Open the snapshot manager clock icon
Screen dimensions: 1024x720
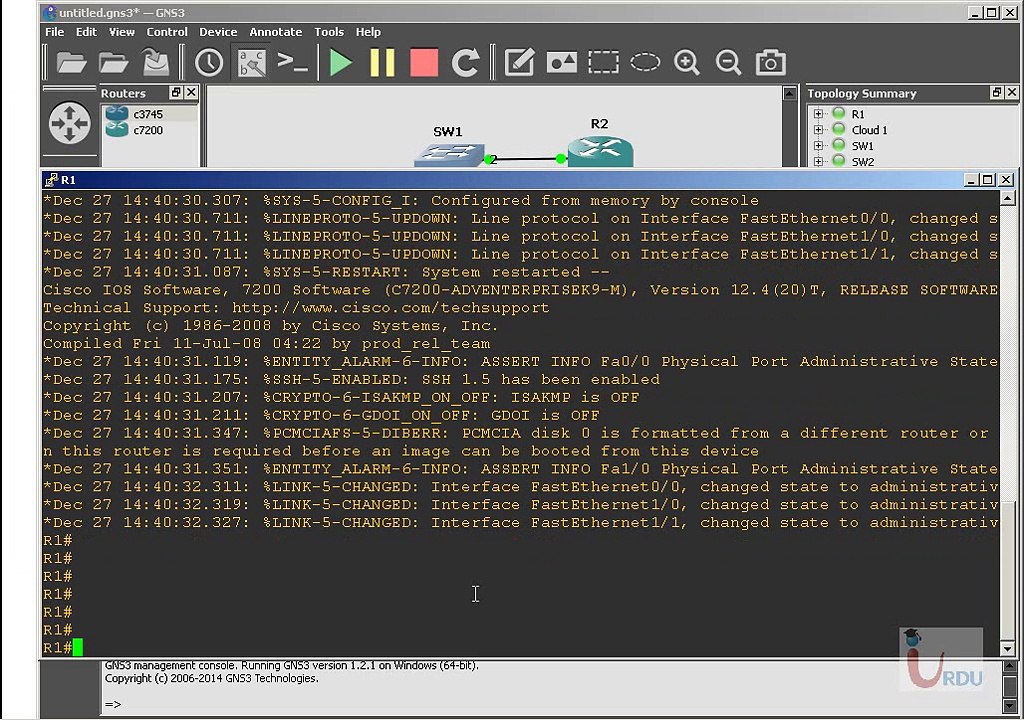(x=209, y=63)
